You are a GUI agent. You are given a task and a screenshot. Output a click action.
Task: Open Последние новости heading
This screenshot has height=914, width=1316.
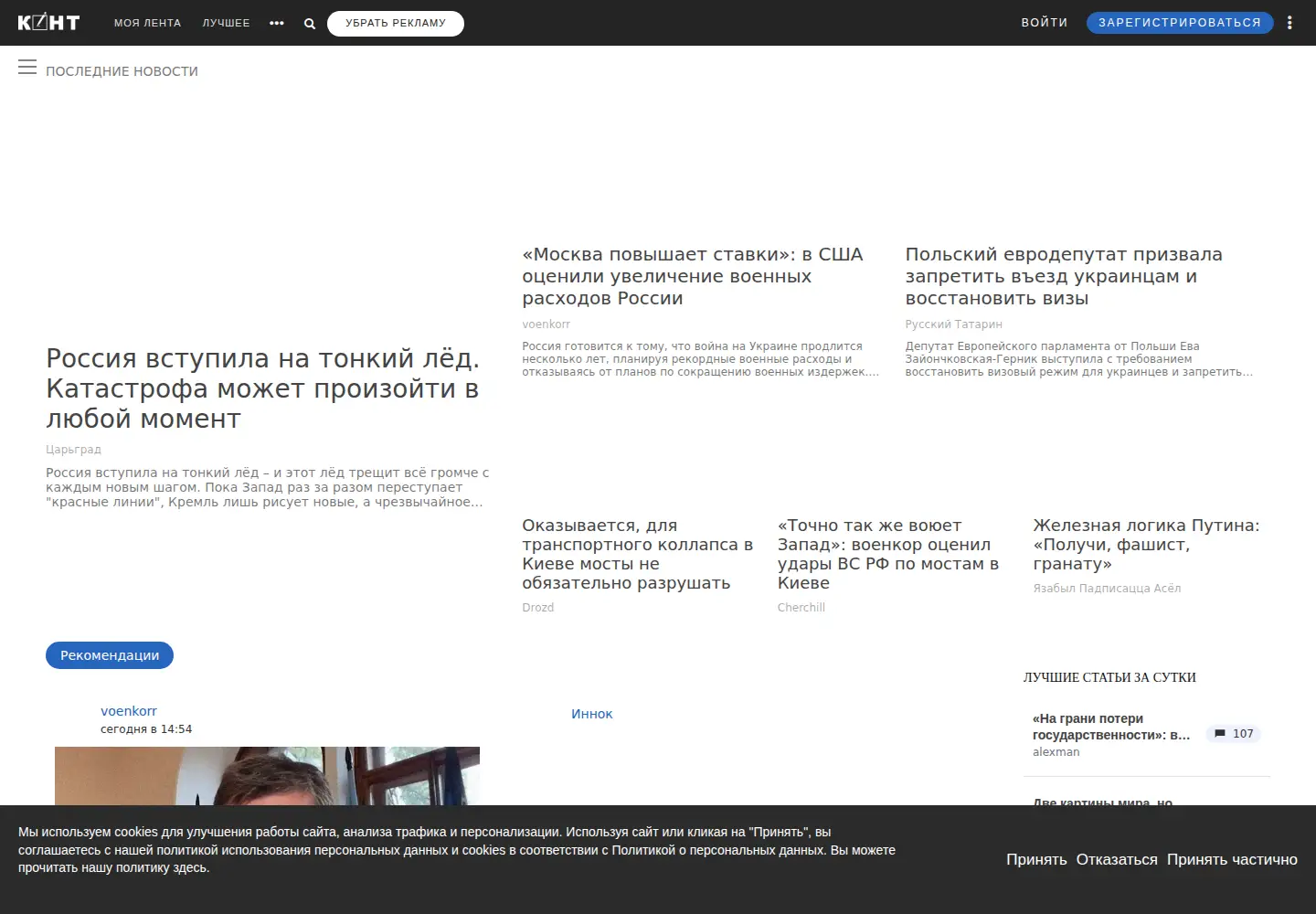[122, 71]
